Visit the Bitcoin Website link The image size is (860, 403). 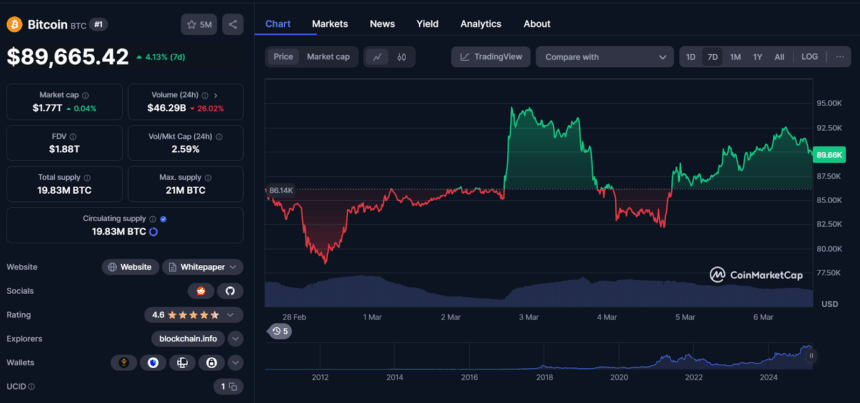pos(130,267)
